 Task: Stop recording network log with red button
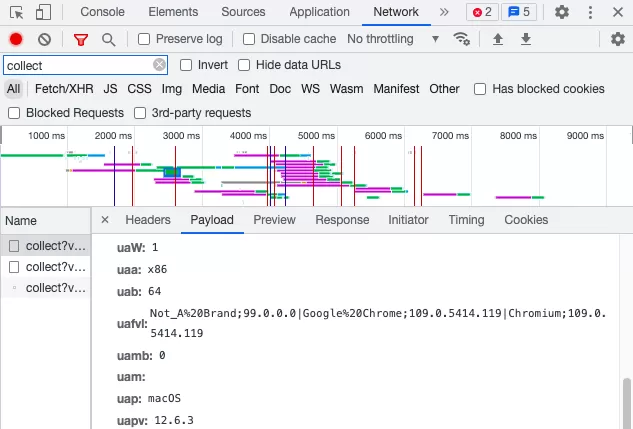tap(16, 39)
